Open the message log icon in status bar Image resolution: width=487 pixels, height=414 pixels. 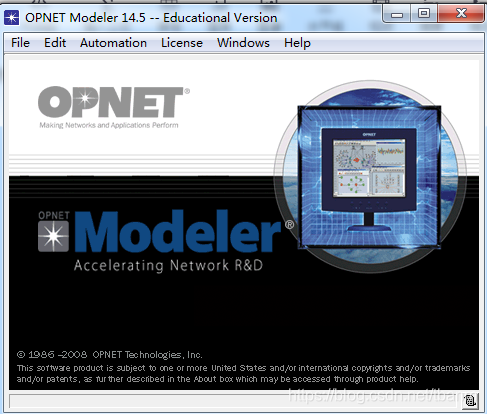(x=470, y=400)
